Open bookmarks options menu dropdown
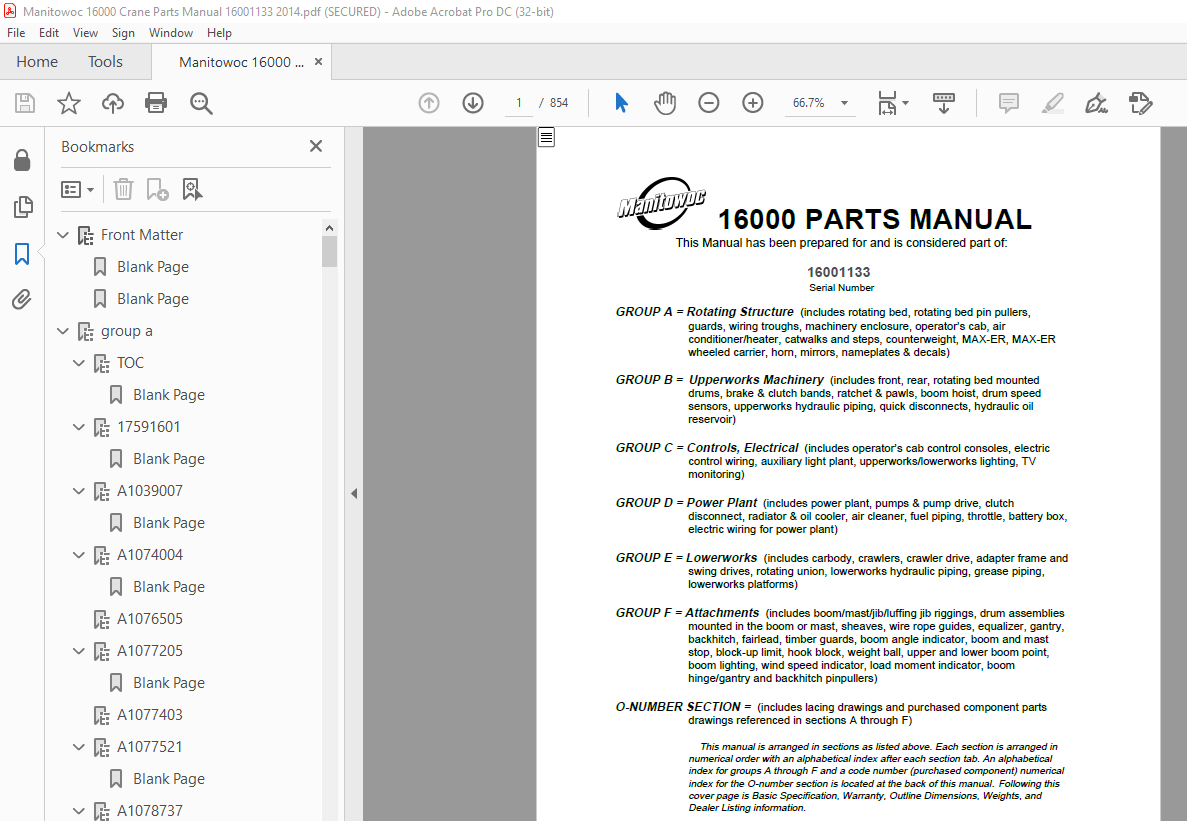Image resolution: width=1187 pixels, height=821 pixels. [x=77, y=189]
